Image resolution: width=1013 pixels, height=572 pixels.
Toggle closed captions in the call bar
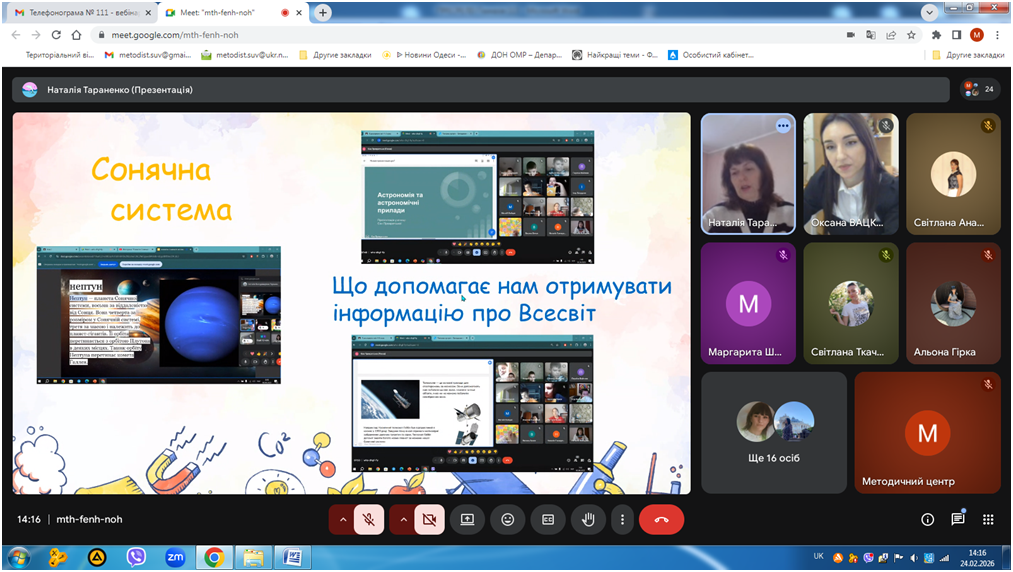(548, 520)
